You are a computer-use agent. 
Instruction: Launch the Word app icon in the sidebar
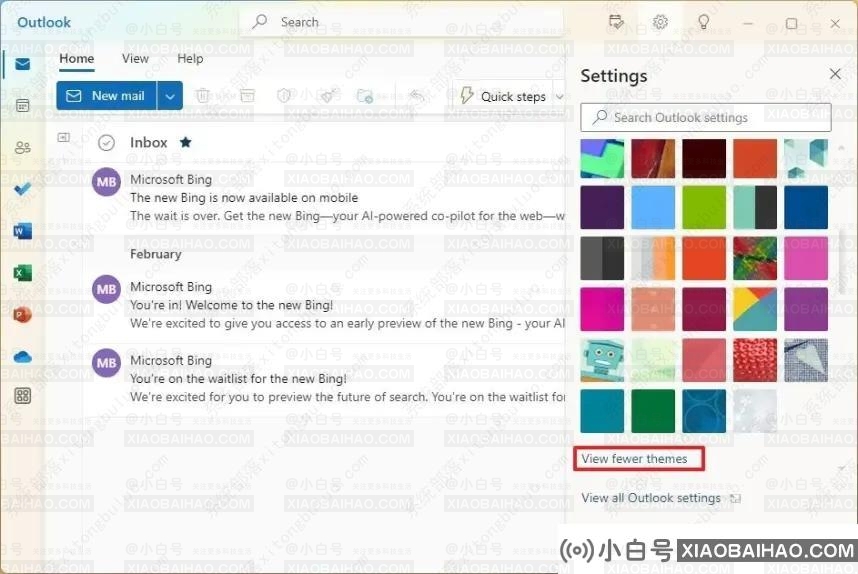(x=22, y=231)
